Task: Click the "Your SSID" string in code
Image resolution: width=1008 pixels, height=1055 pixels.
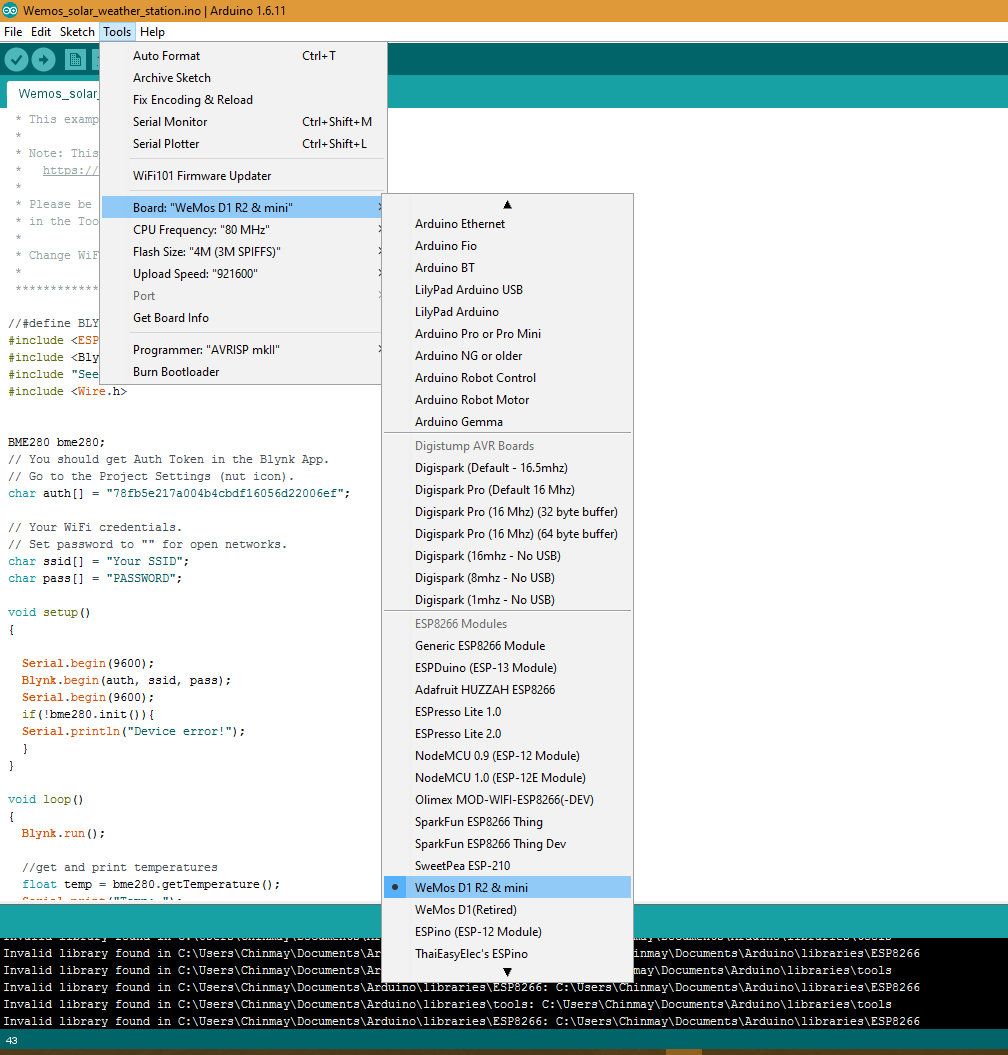Action: click(x=144, y=561)
